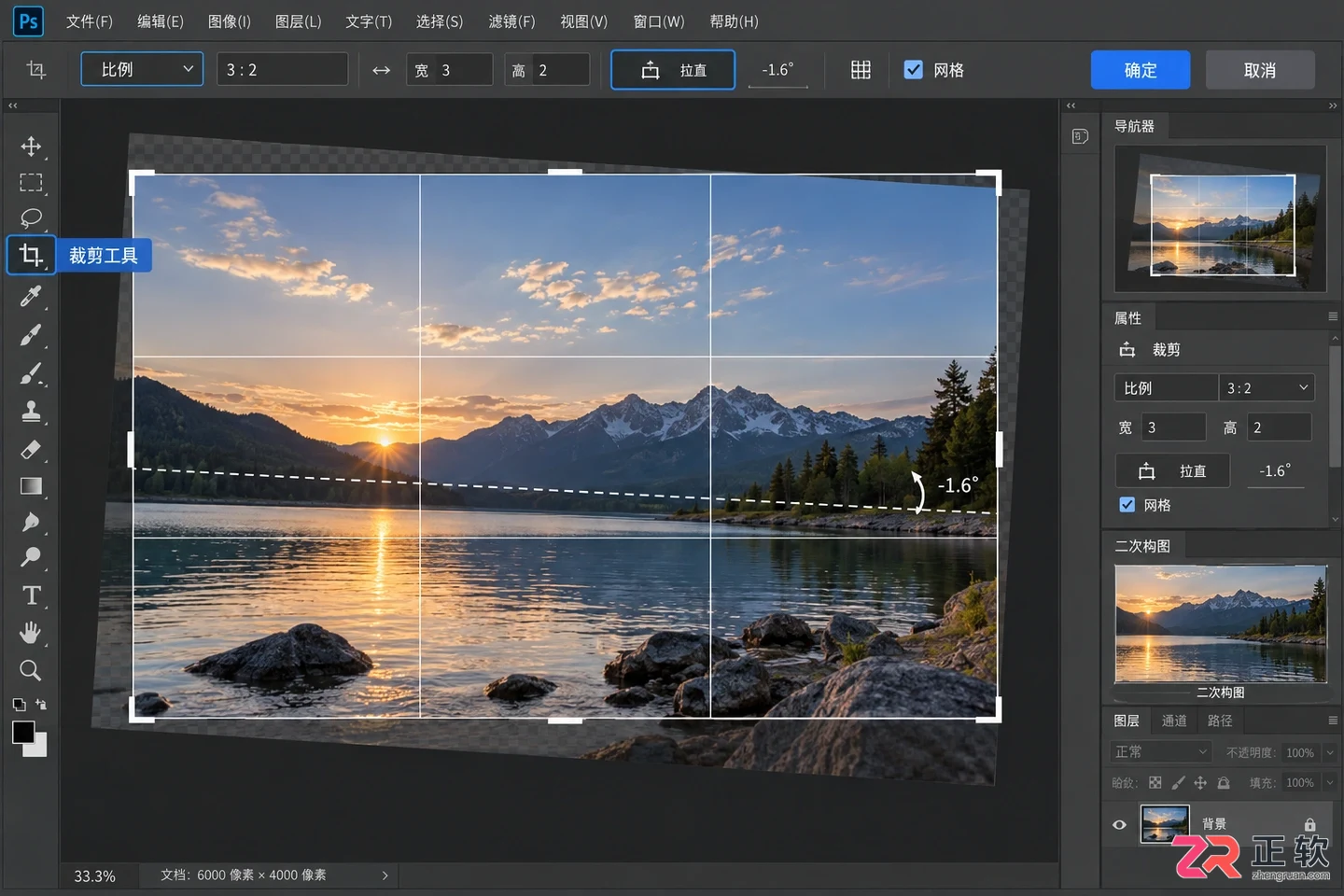Open 滤镜(F) menu
This screenshot has height=896, width=1344.
click(511, 21)
